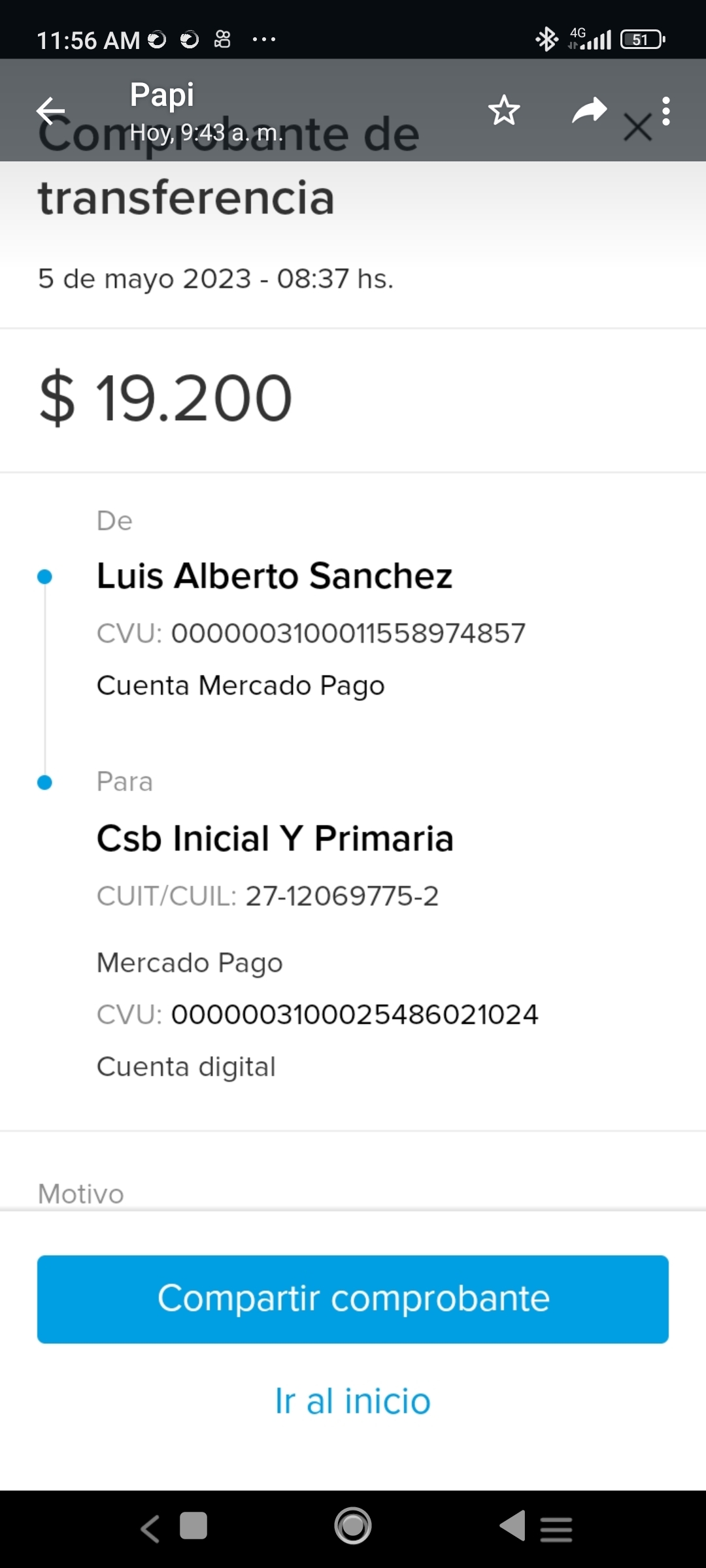Open the three-dot overflow menu
Viewport: 706px width, 1568px height.
point(666,112)
